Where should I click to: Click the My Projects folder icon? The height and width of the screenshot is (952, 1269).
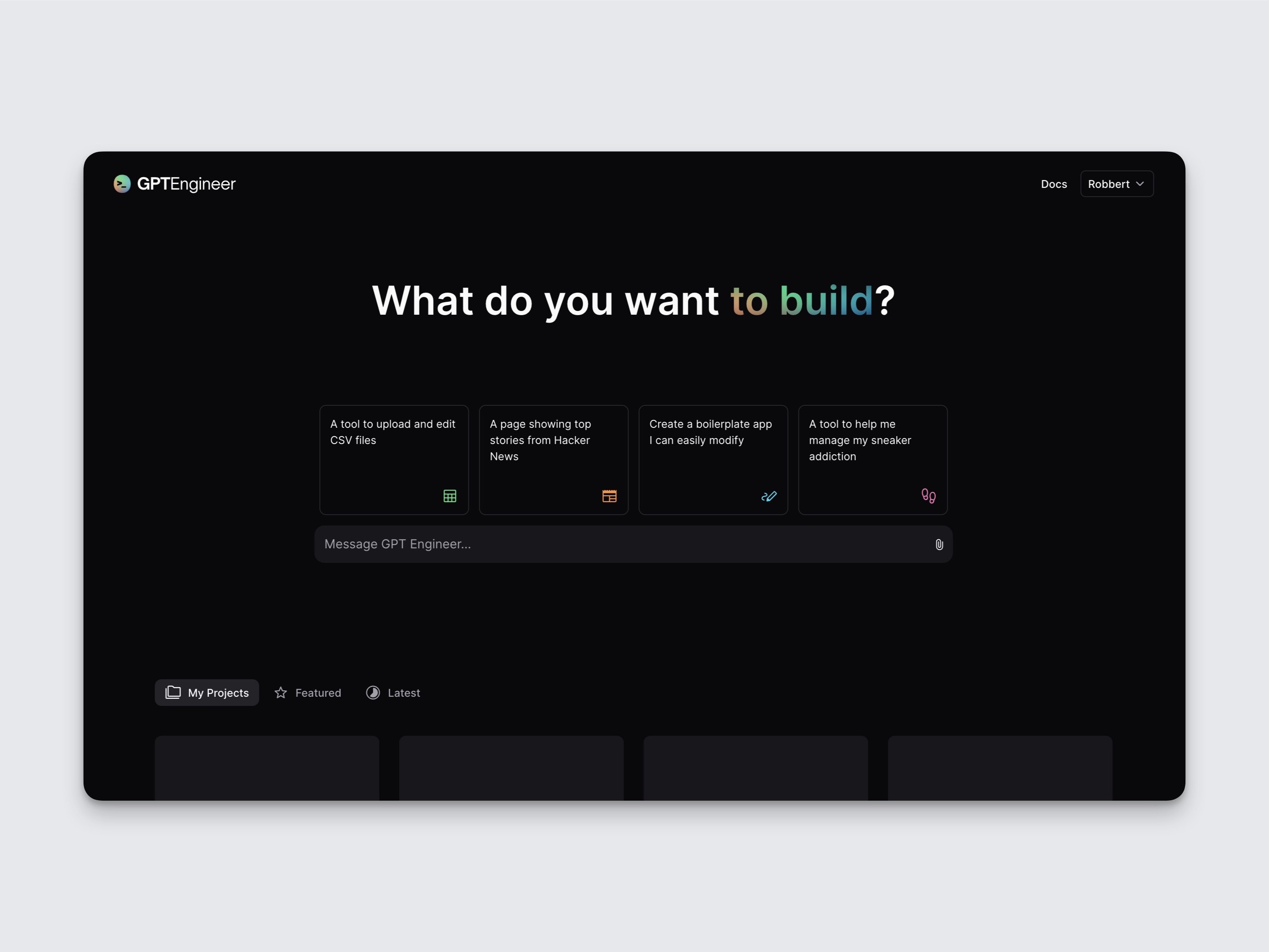coord(173,692)
